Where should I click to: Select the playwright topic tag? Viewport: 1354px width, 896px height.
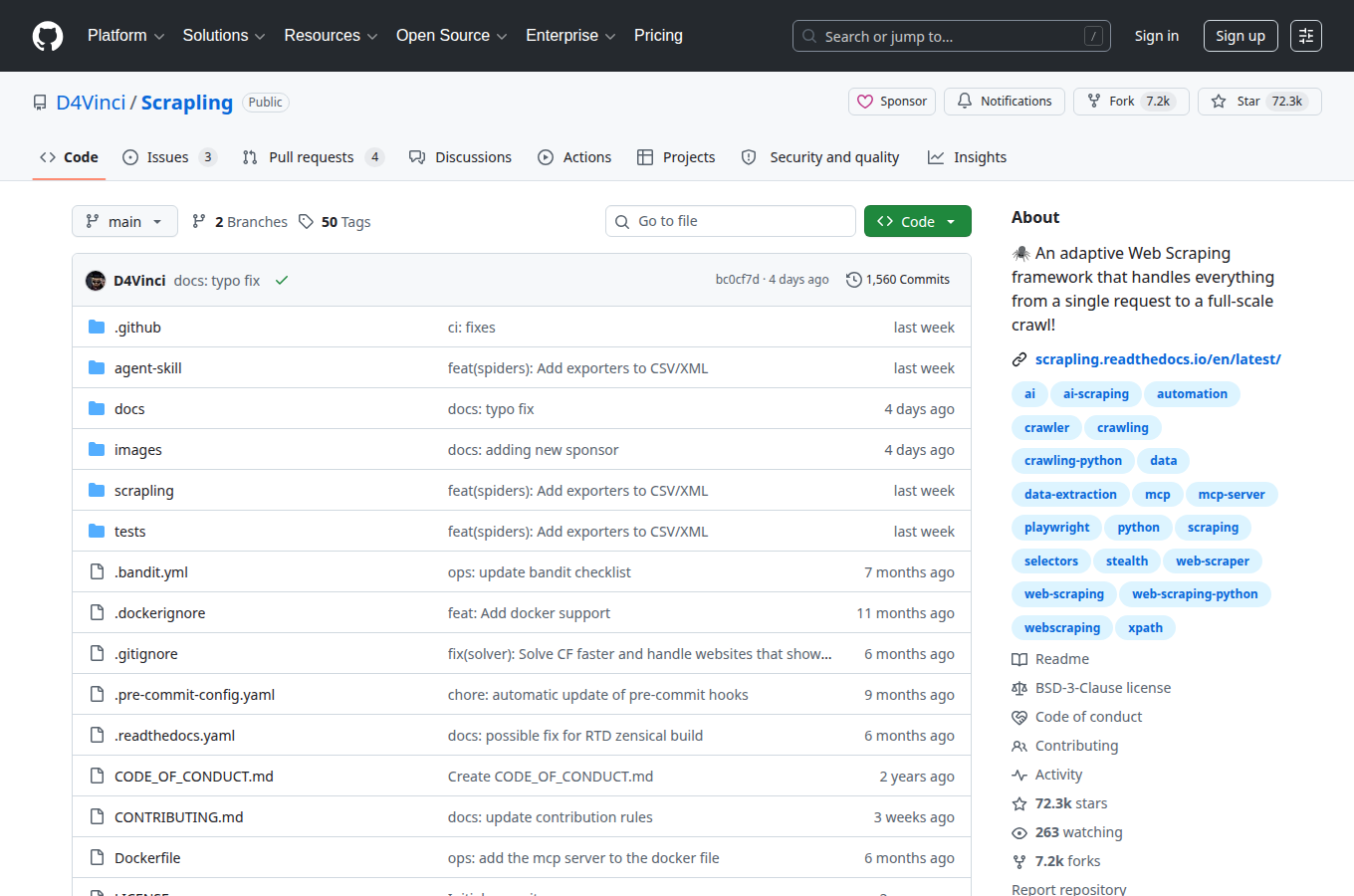(1056, 528)
